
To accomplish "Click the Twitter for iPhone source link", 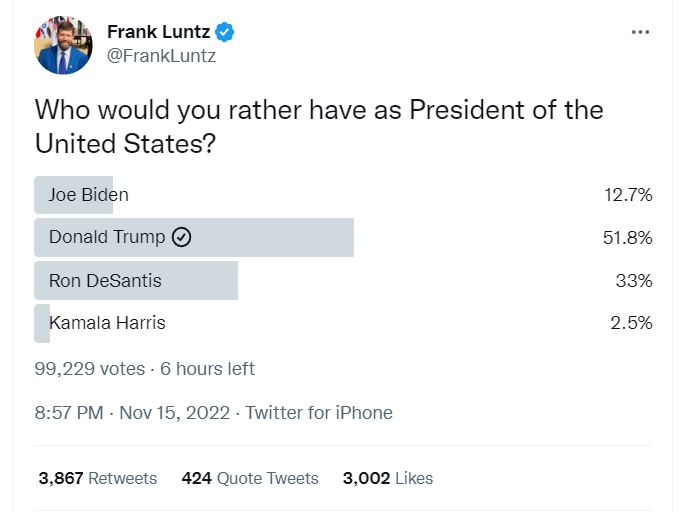I will pos(319,413).
